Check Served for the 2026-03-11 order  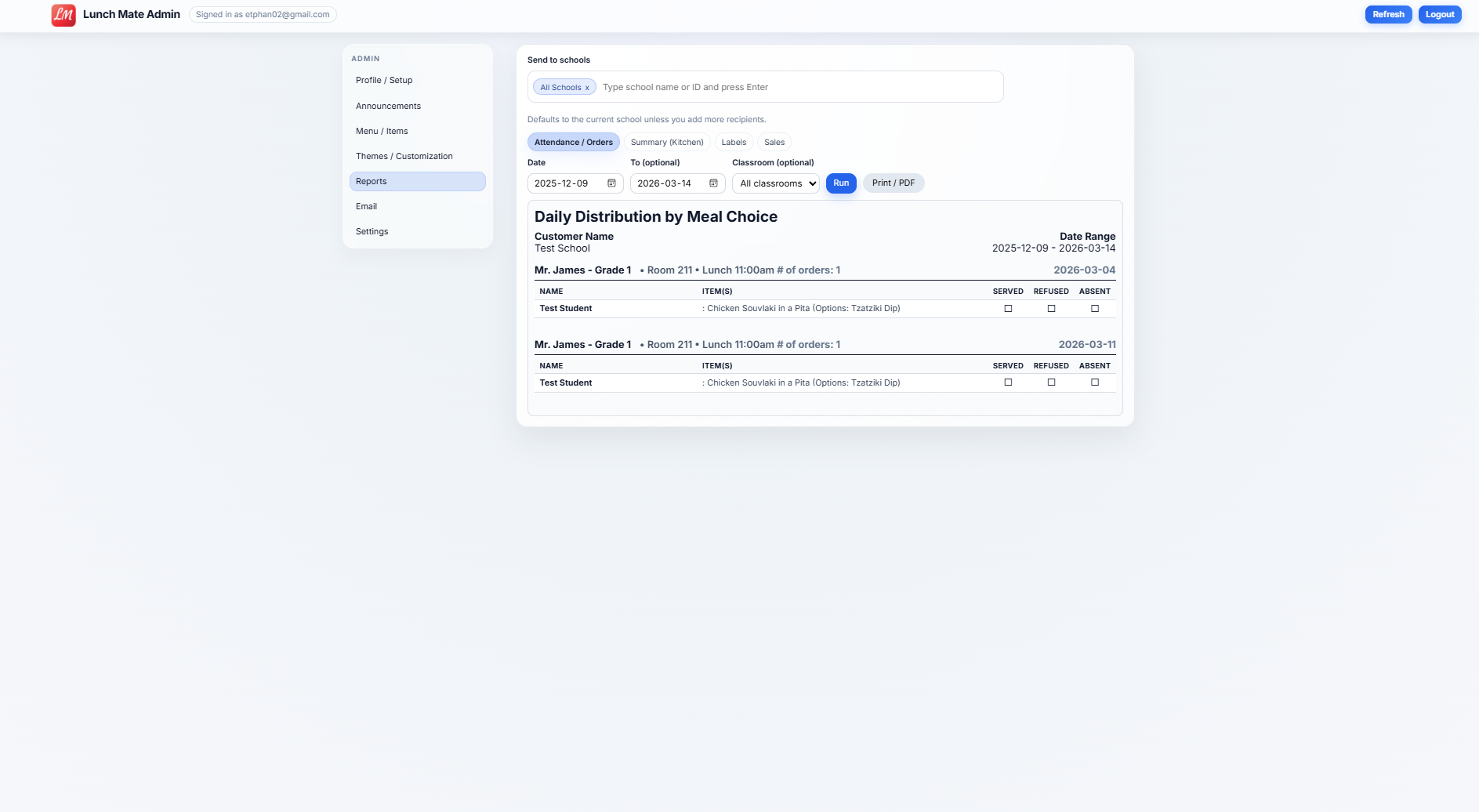click(1008, 382)
